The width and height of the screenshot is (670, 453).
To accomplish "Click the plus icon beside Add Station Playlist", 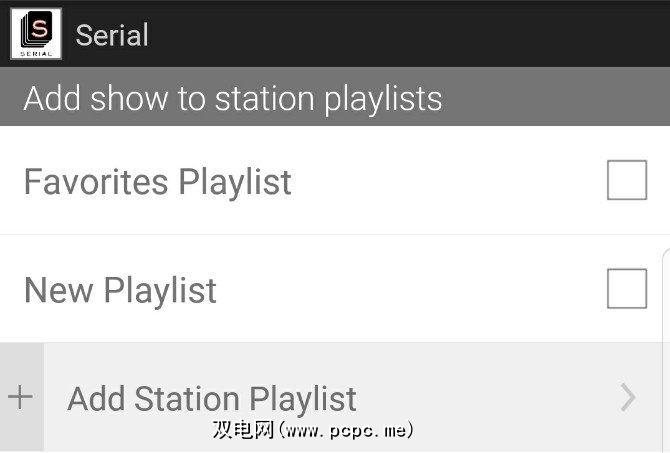I will click(x=20, y=398).
